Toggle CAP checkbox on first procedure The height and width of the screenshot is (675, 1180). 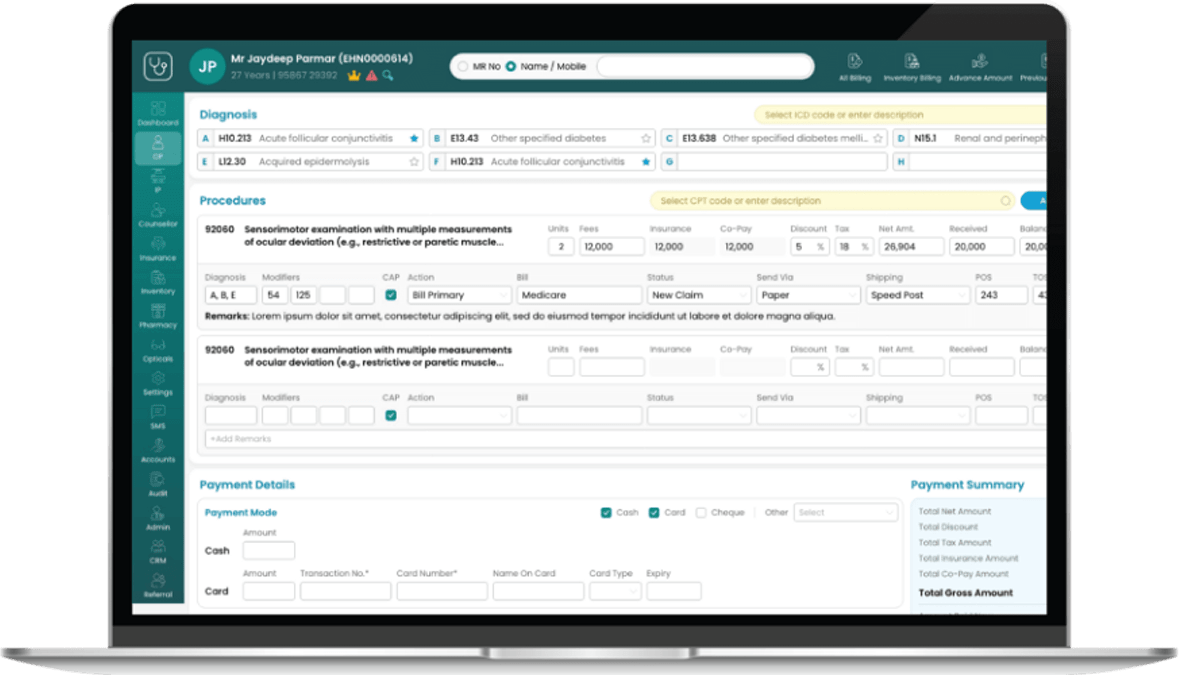(391, 295)
